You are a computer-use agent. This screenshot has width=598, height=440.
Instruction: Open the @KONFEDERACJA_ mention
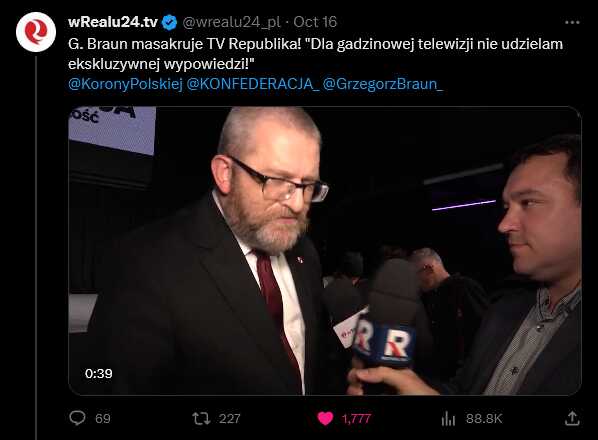tap(253, 84)
